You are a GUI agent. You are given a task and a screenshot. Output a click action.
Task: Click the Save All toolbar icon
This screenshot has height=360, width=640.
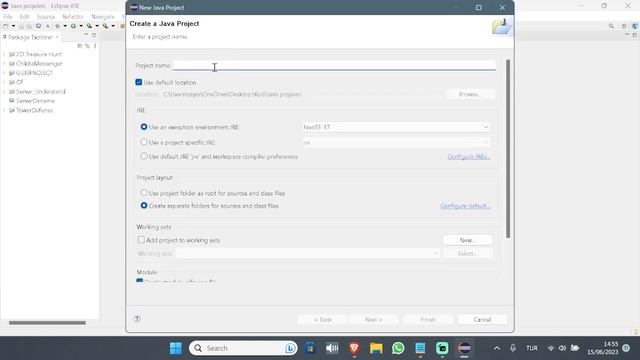point(29,26)
